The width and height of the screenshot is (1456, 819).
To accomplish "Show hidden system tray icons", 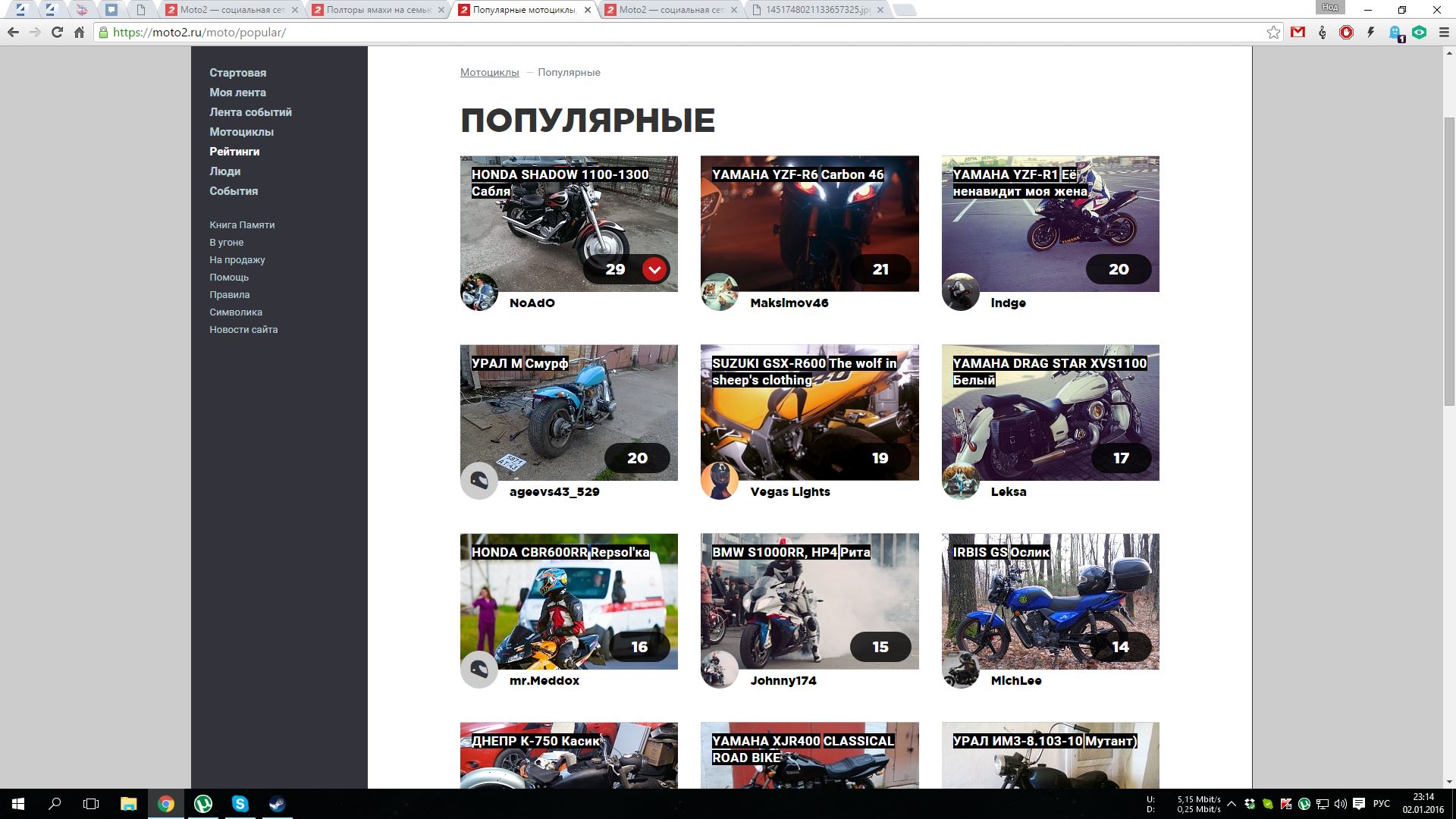I will (1231, 804).
